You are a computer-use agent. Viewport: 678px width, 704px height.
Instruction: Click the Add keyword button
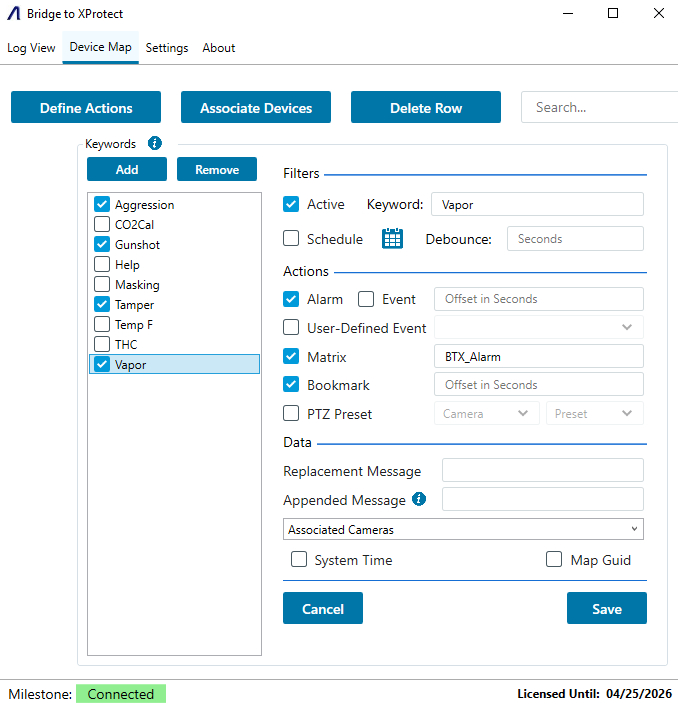click(127, 169)
